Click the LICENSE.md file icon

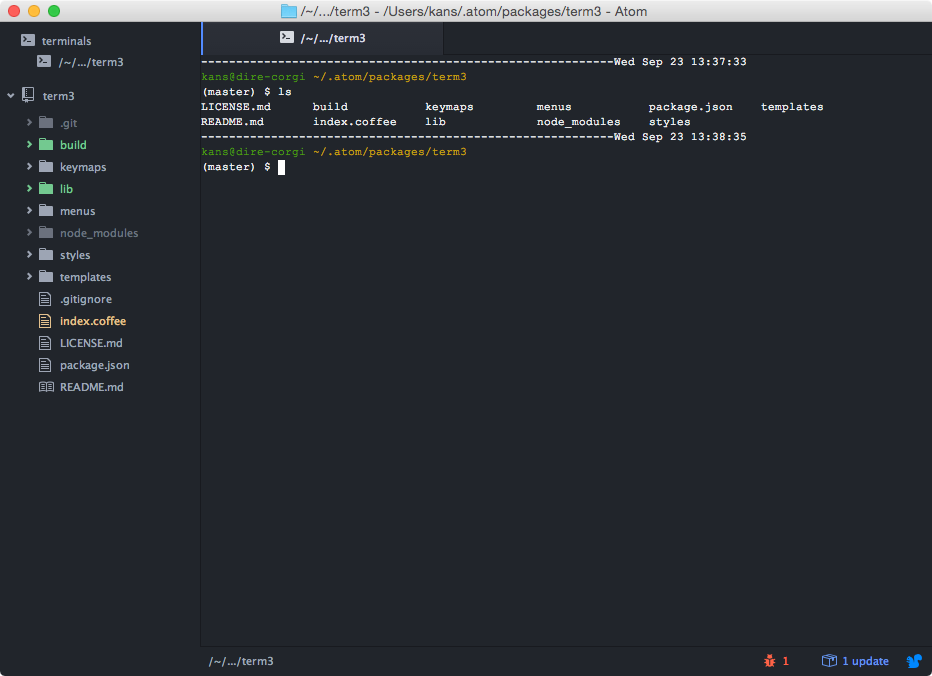(45, 342)
